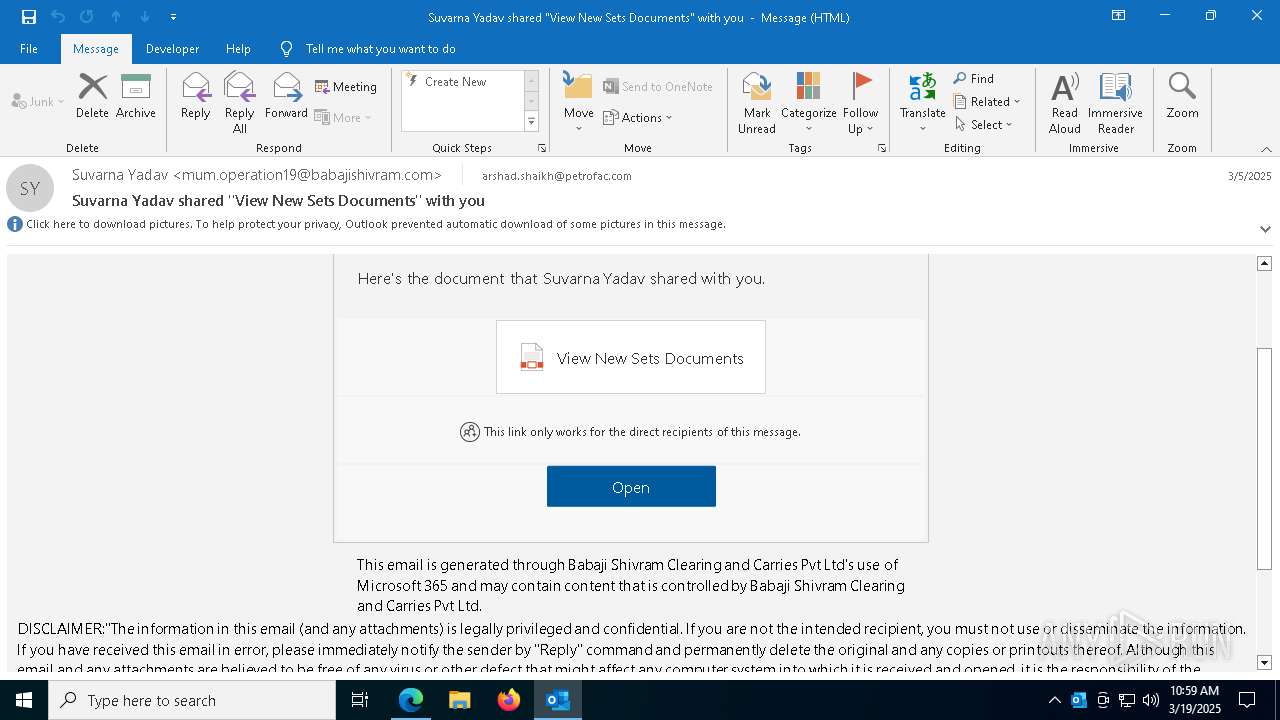
Task: Open the Related dropdown
Action: (x=987, y=102)
